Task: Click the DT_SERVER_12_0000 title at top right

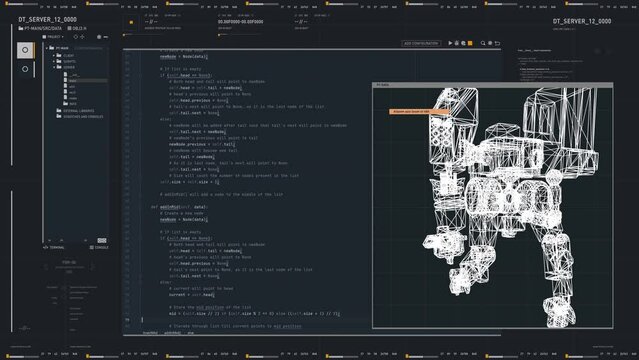Action: click(x=582, y=21)
